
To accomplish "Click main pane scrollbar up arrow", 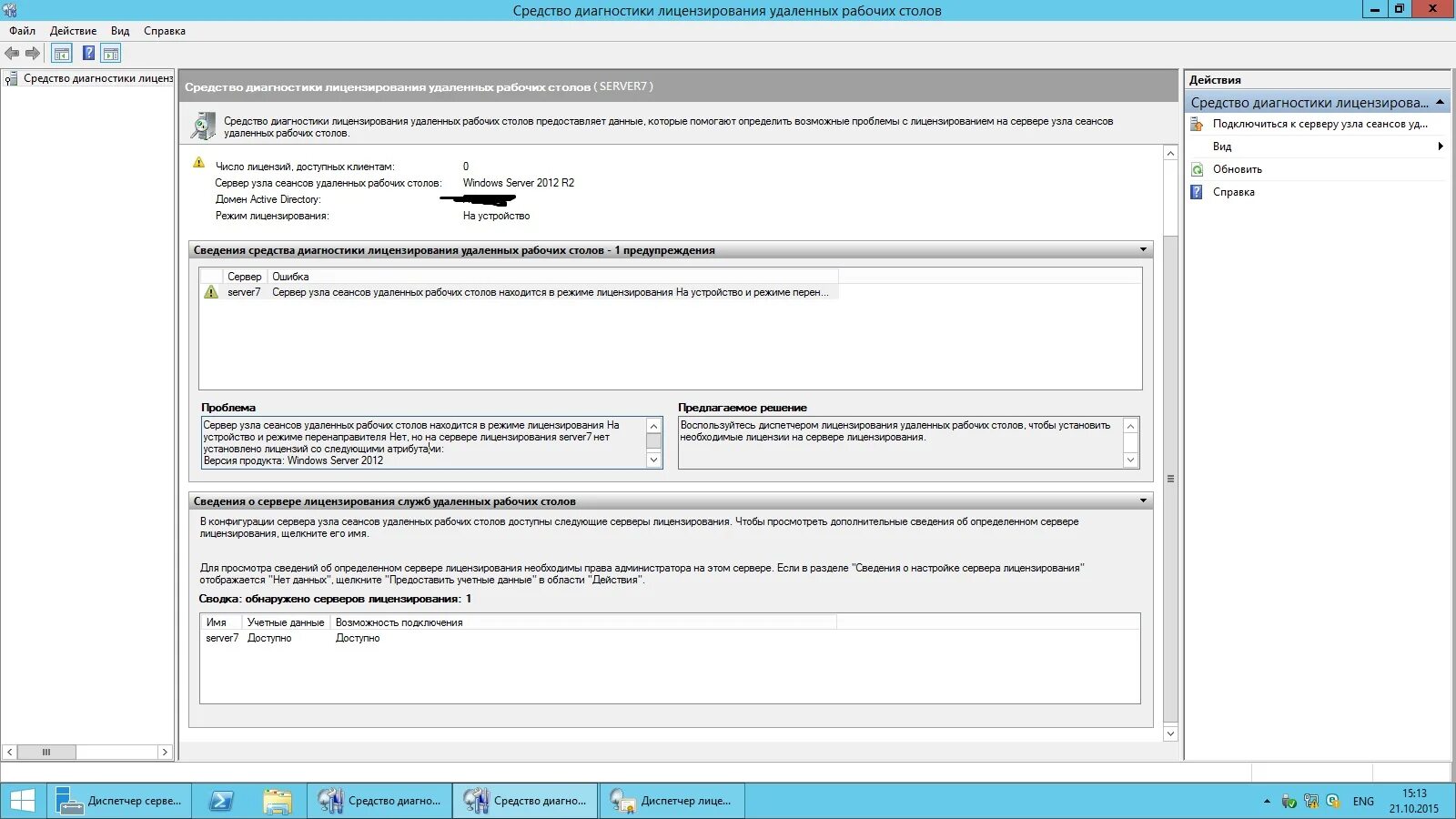I will coord(1171,154).
